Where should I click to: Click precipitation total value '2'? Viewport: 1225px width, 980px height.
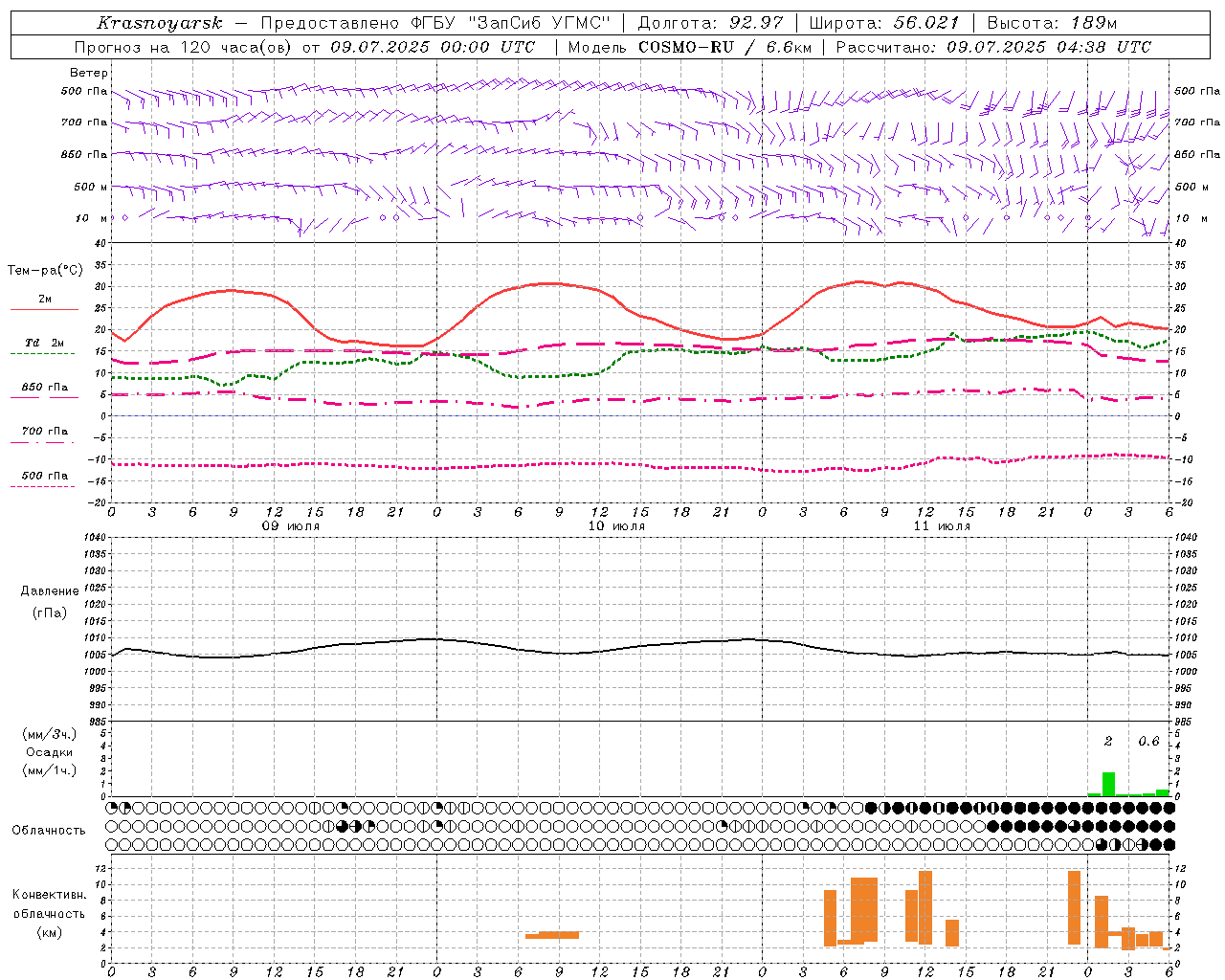[1108, 742]
